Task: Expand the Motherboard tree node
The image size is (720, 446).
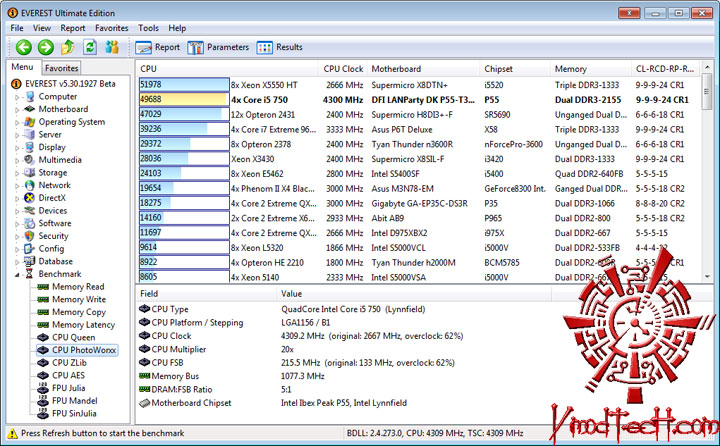Action: click(17, 109)
